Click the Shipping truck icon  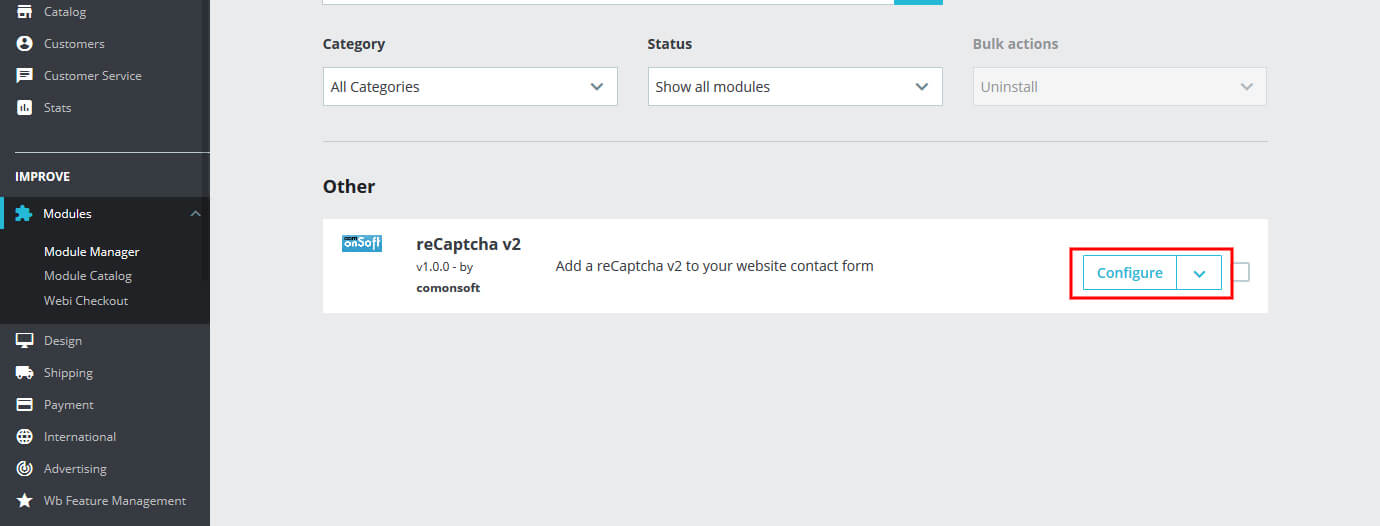[x=25, y=373]
